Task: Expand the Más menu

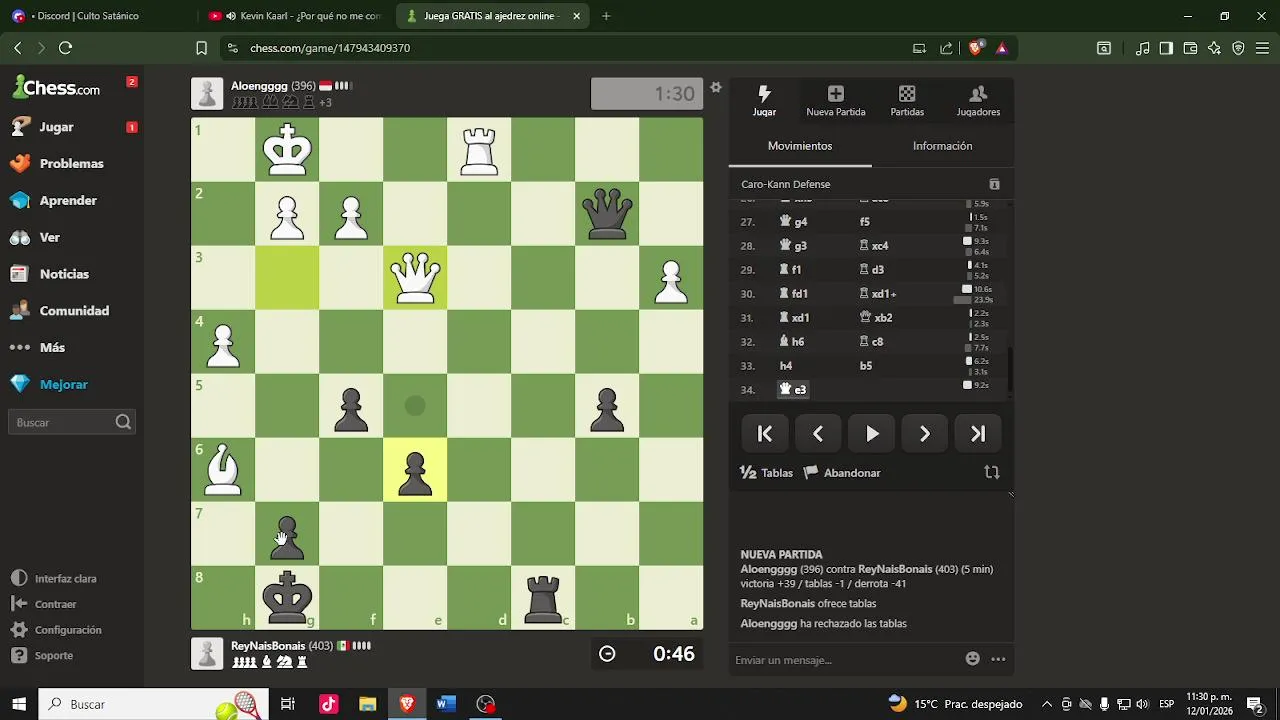Action: [x=52, y=347]
